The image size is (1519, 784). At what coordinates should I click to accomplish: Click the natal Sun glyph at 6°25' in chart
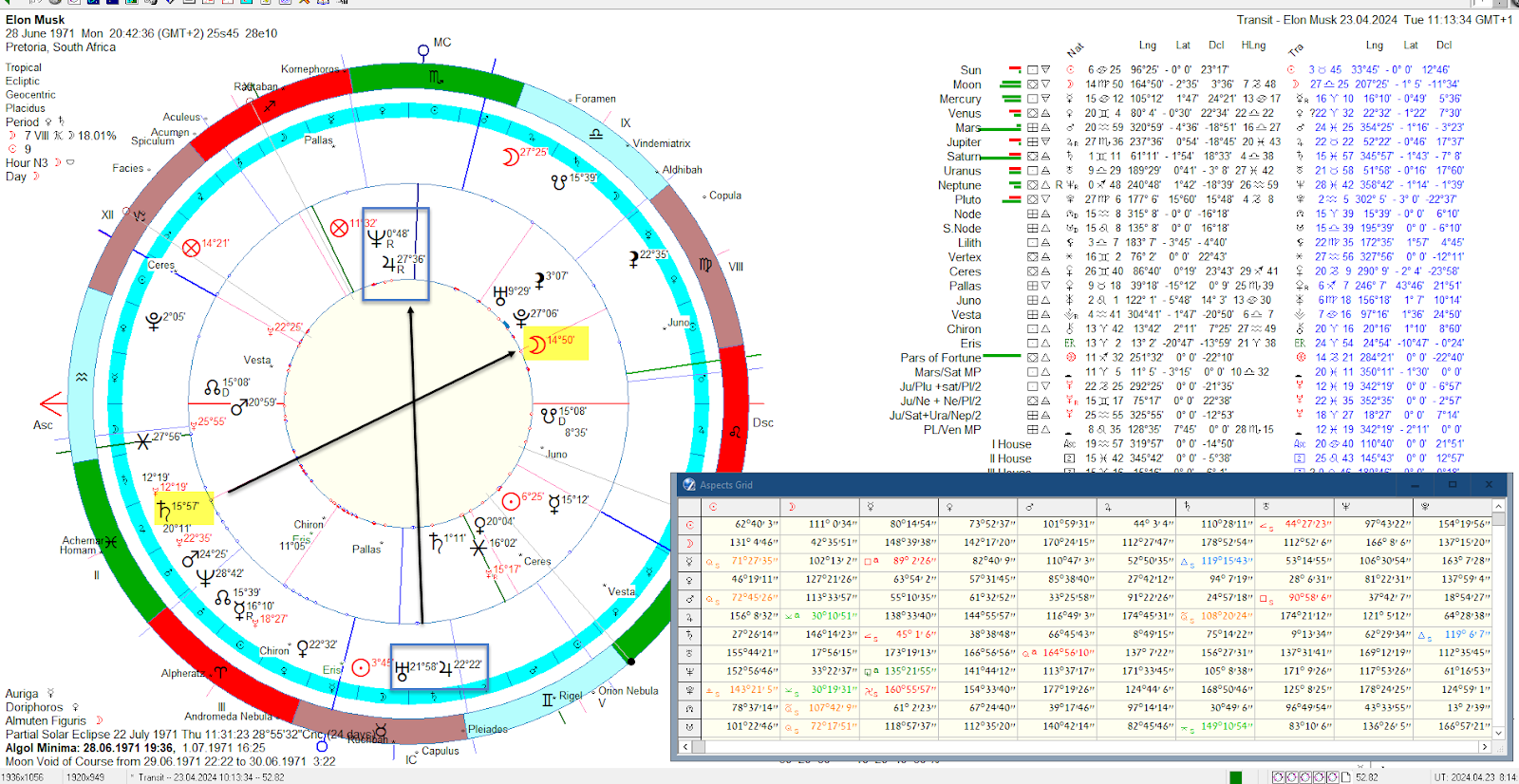pyautogui.click(x=511, y=500)
